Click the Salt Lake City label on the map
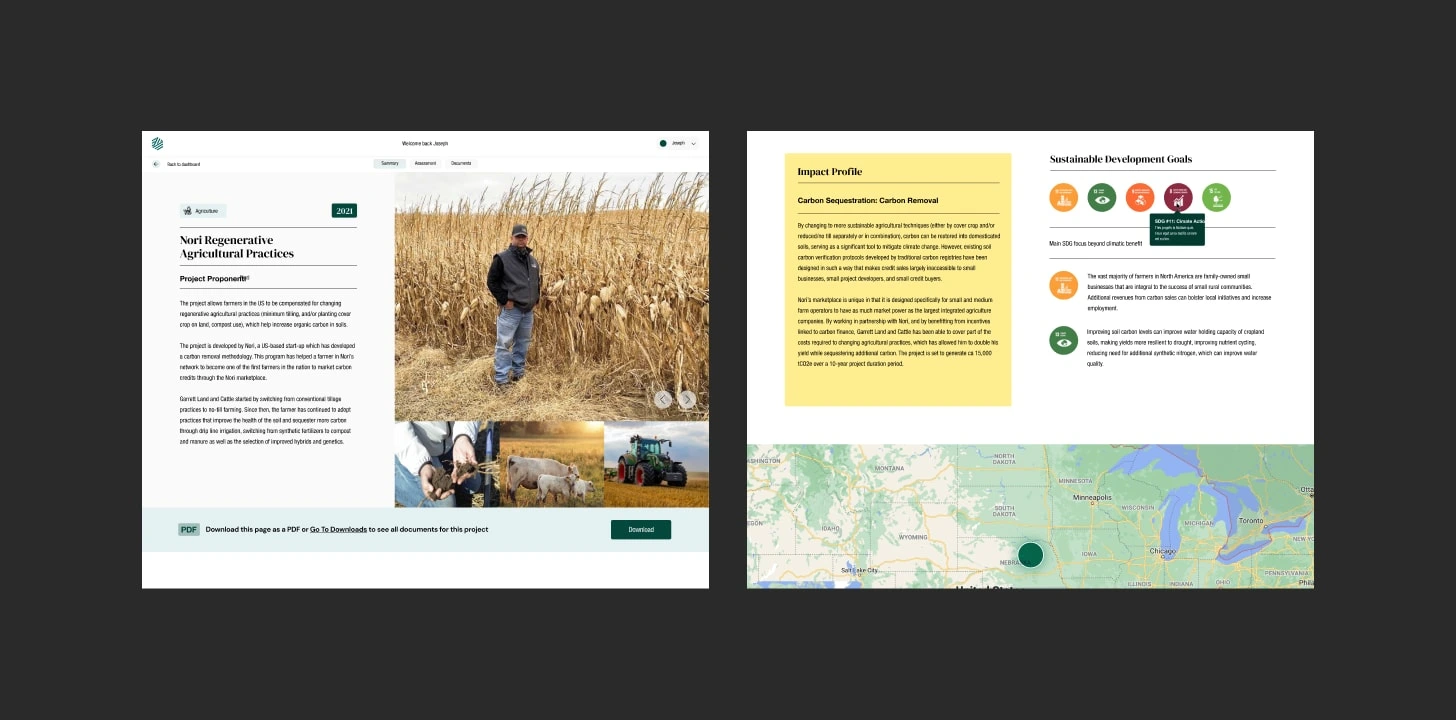1456x720 pixels. click(860, 570)
